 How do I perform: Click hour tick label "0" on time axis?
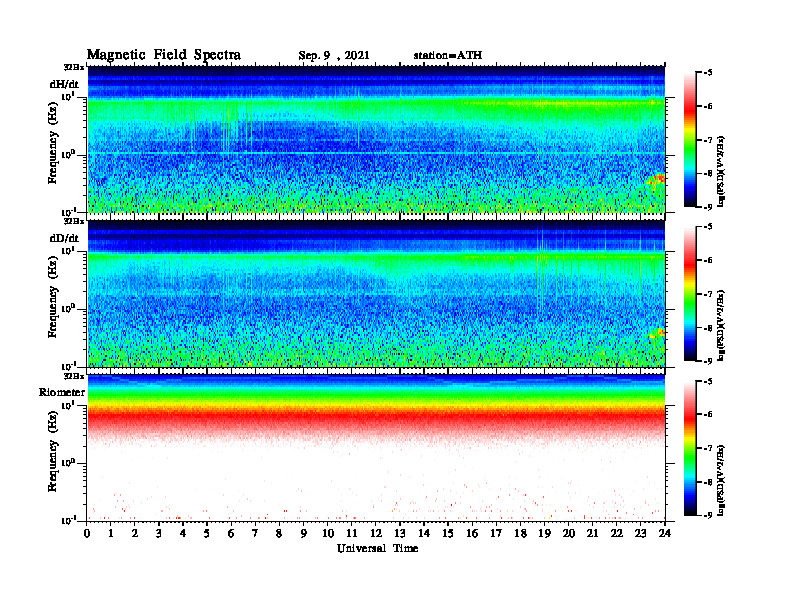(x=87, y=533)
